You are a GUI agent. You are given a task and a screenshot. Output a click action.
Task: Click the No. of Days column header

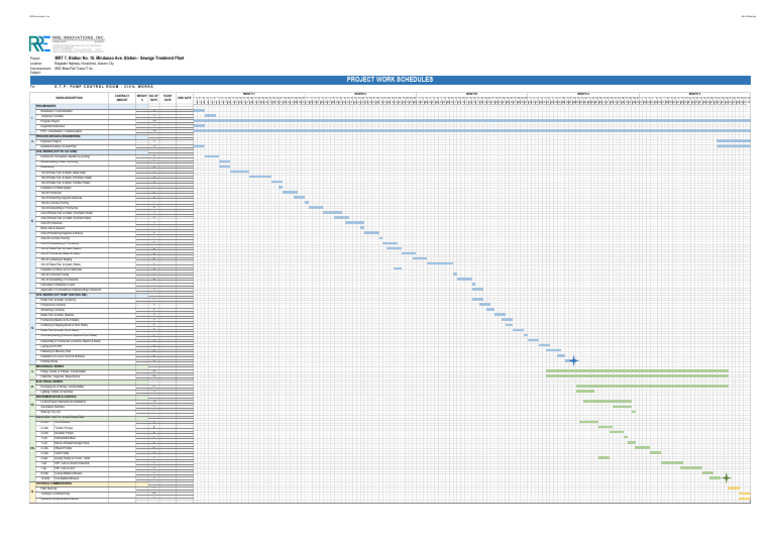(154, 98)
